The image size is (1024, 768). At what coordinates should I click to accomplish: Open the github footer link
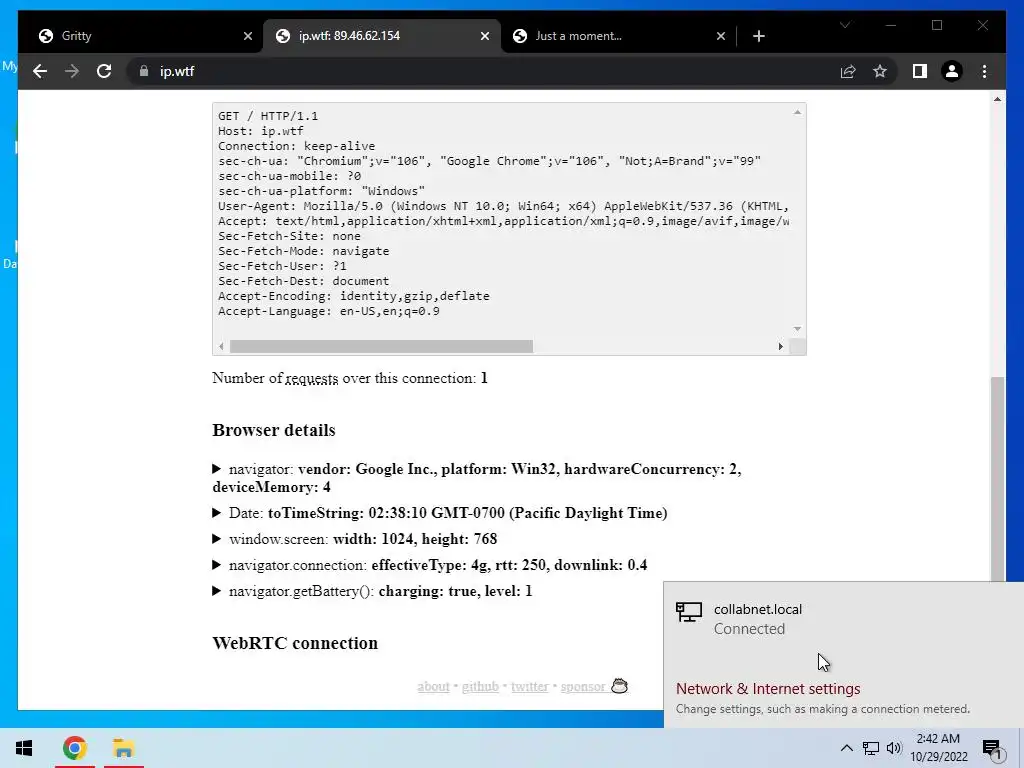pos(480,686)
